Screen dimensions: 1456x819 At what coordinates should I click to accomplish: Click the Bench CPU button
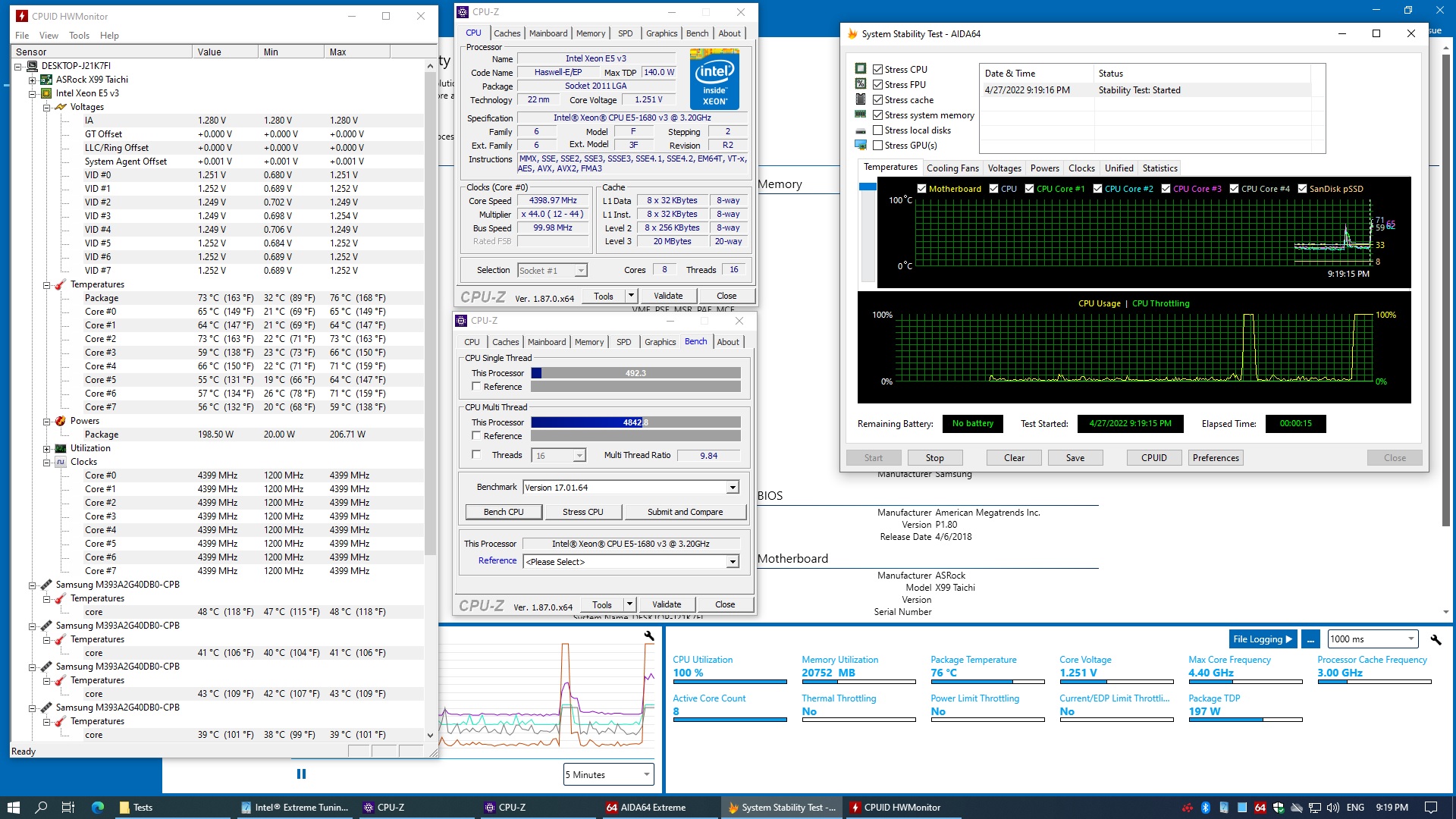[x=504, y=512]
